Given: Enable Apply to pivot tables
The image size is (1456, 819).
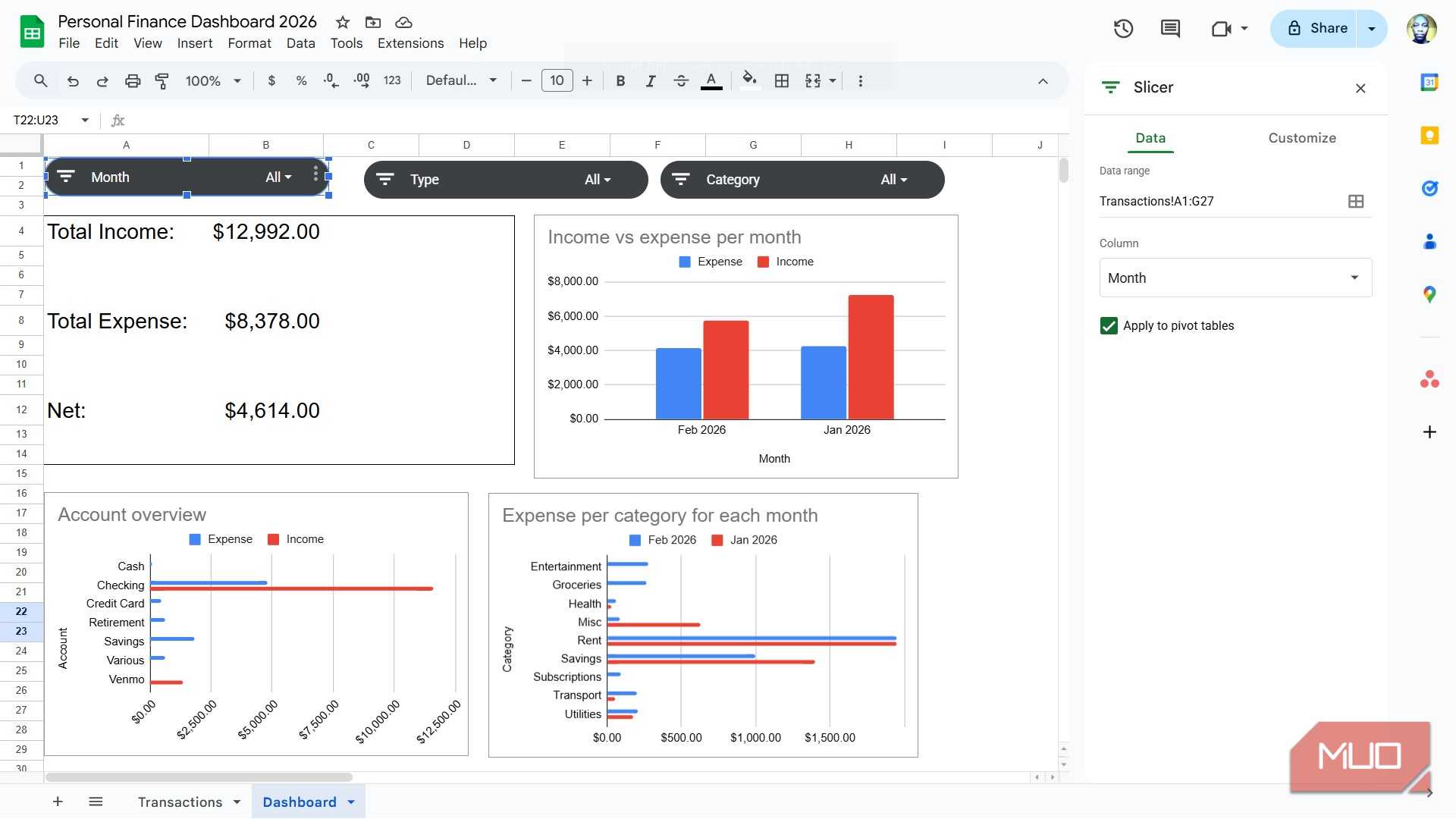Looking at the screenshot, I should pyautogui.click(x=1109, y=325).
